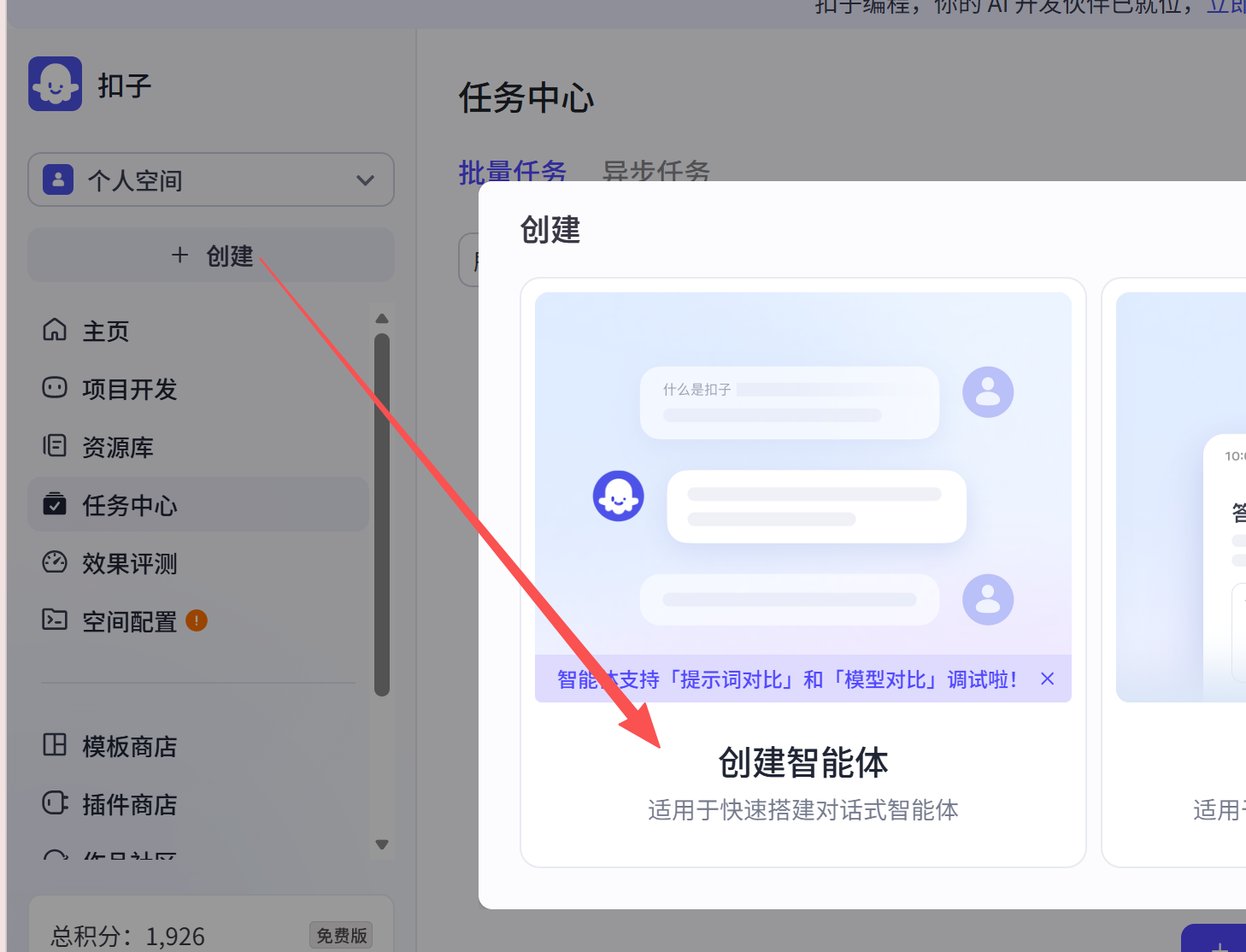The image size is (1246, 952).
Task: Click the 适用于快速搭建对话式智能体 description
Action: pyautogui.click(x=803, y=809)
